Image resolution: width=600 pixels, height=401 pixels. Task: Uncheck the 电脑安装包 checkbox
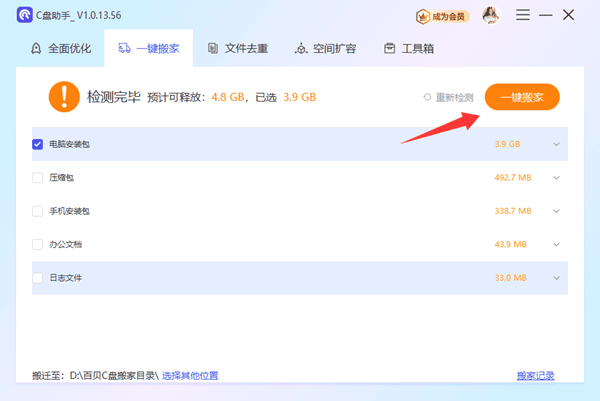pyautogui.click(x=38, y=144)
